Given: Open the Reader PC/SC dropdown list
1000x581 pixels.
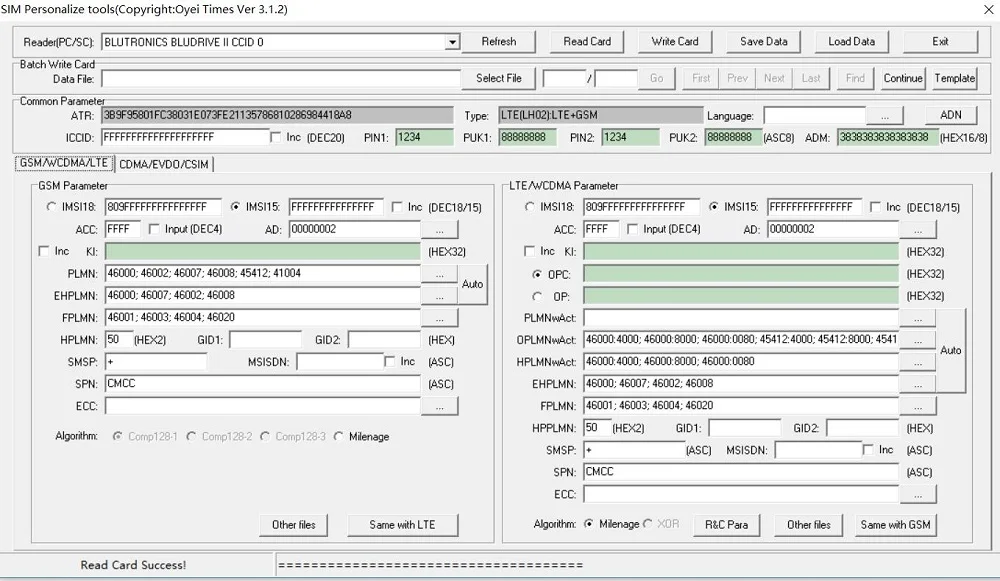Looking at the screenshot, I should tap(452, 42).
